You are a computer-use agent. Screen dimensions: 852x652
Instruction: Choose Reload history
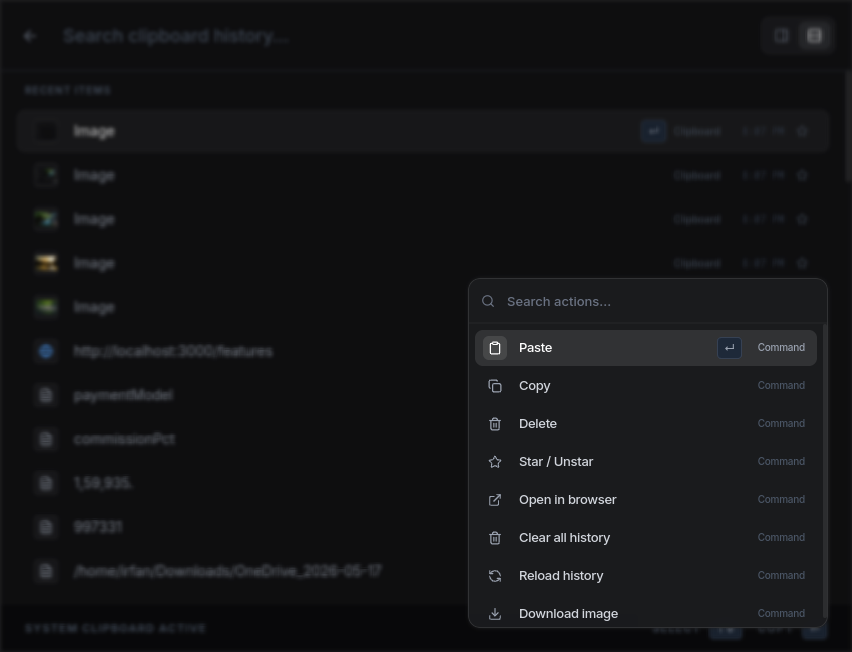(x=646, y=576)
